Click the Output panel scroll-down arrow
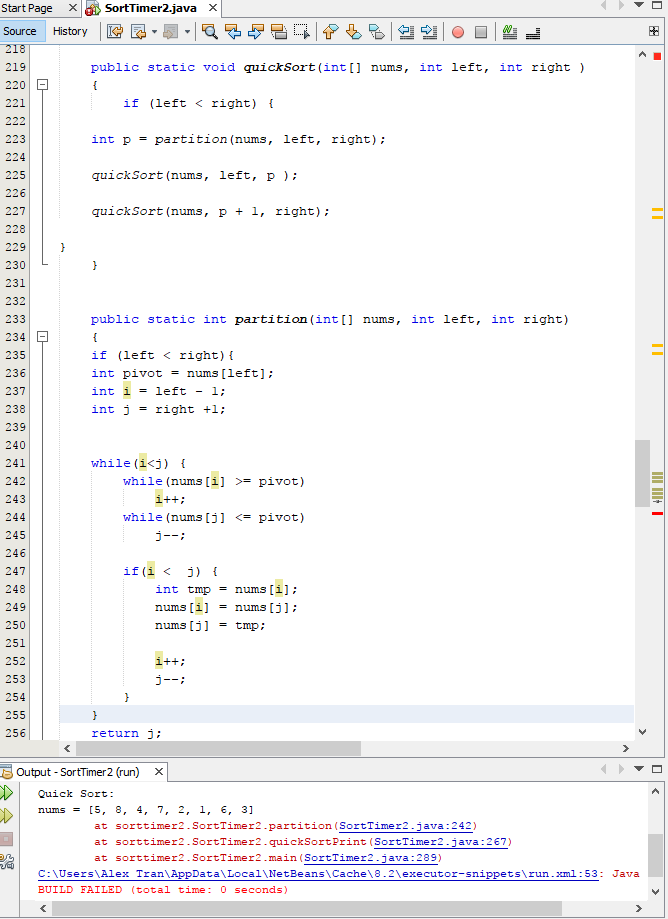 pos(655,891)
